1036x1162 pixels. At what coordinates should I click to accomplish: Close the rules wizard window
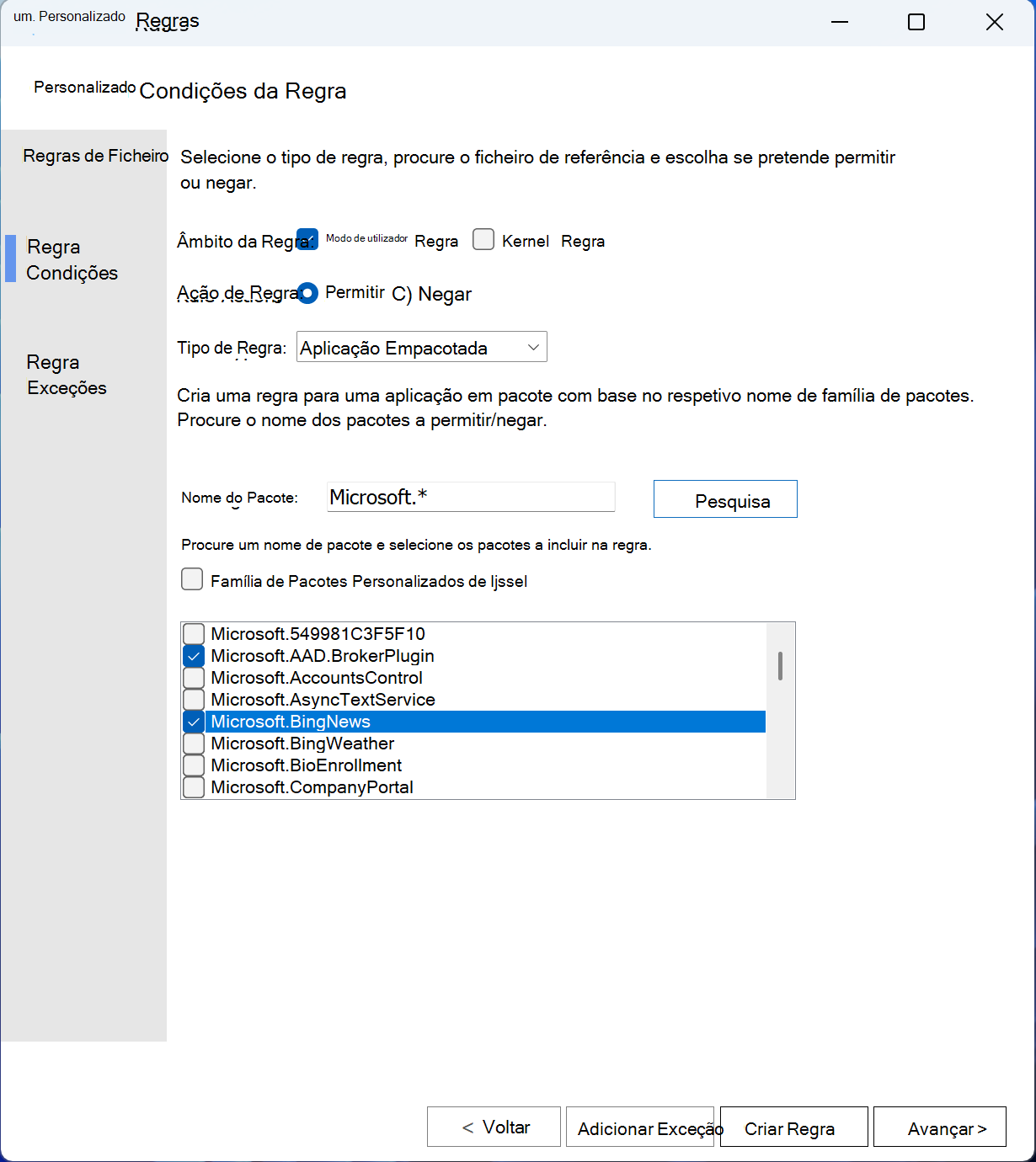pos(995,22)
